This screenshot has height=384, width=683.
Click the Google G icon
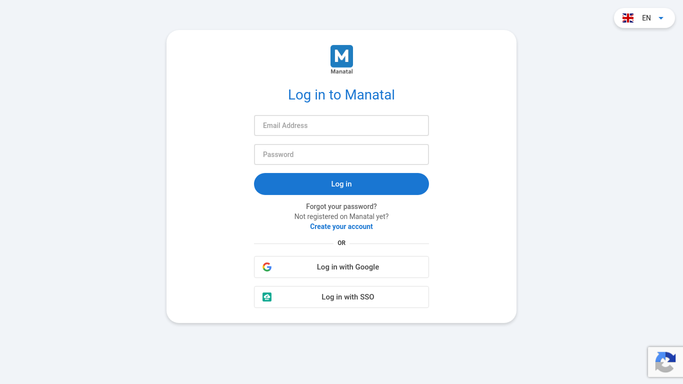pos(267,267)
